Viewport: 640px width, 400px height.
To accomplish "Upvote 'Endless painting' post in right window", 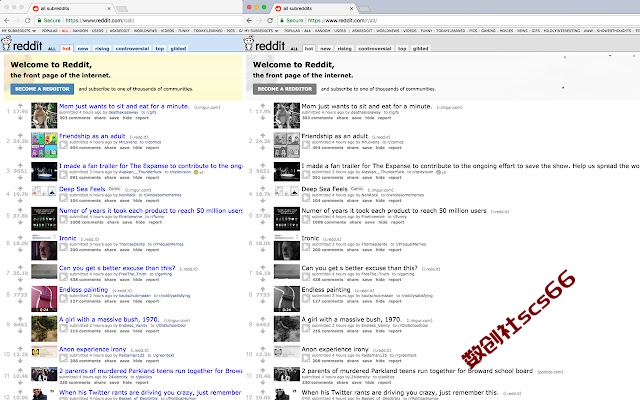I will point(262,289).
